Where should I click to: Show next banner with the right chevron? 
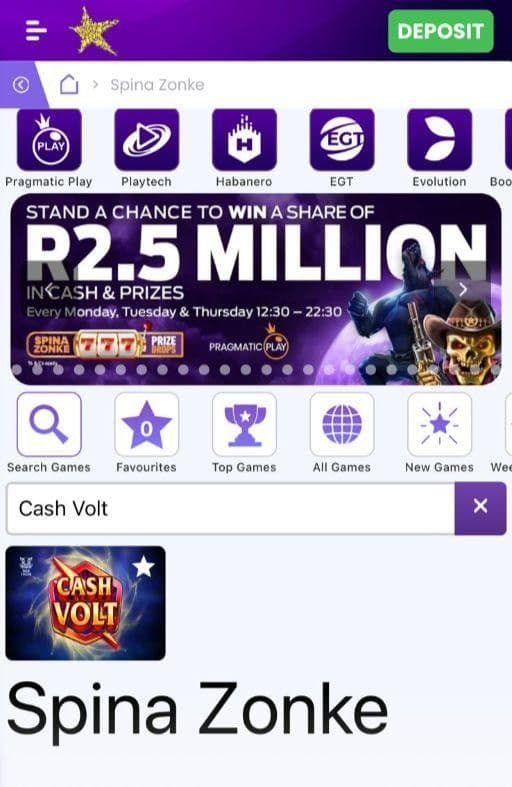click(x=463, y=289)
